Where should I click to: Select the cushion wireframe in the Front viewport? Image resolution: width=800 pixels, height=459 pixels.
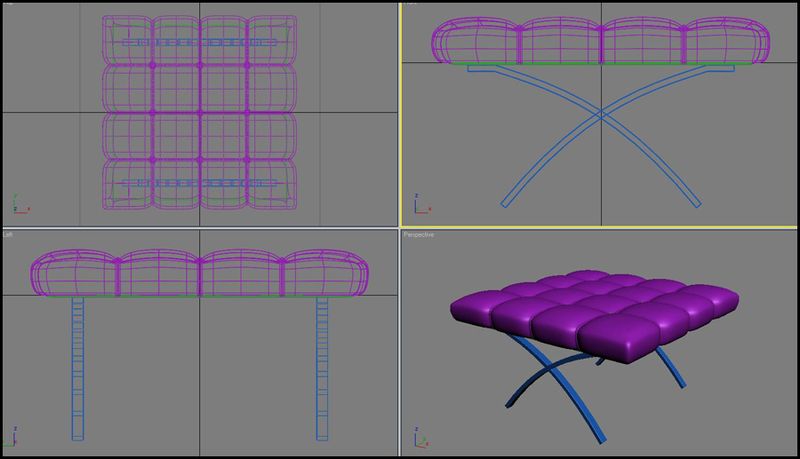tap(601, 41)
